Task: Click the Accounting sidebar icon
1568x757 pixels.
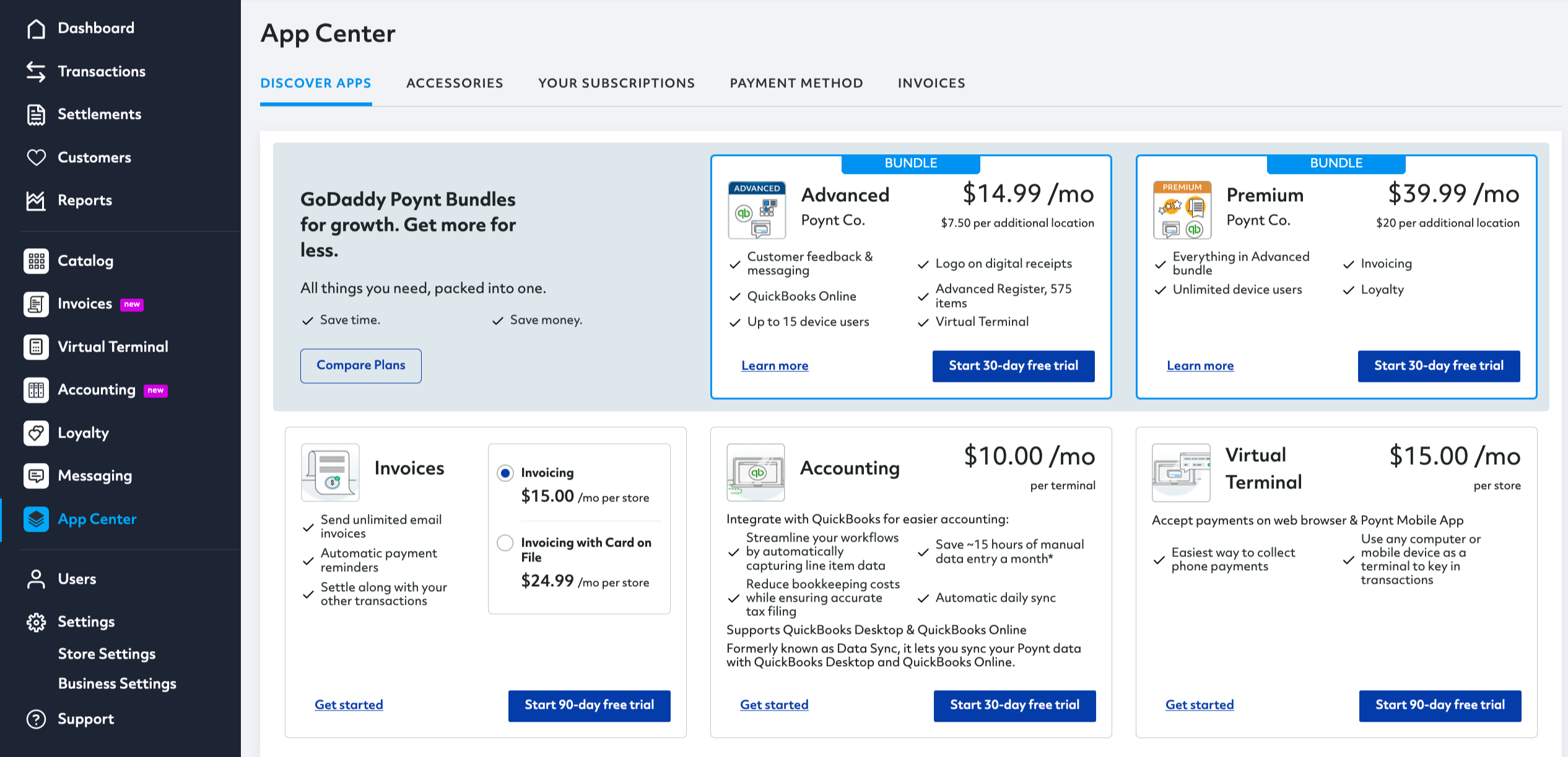Action: coord(36,390)
